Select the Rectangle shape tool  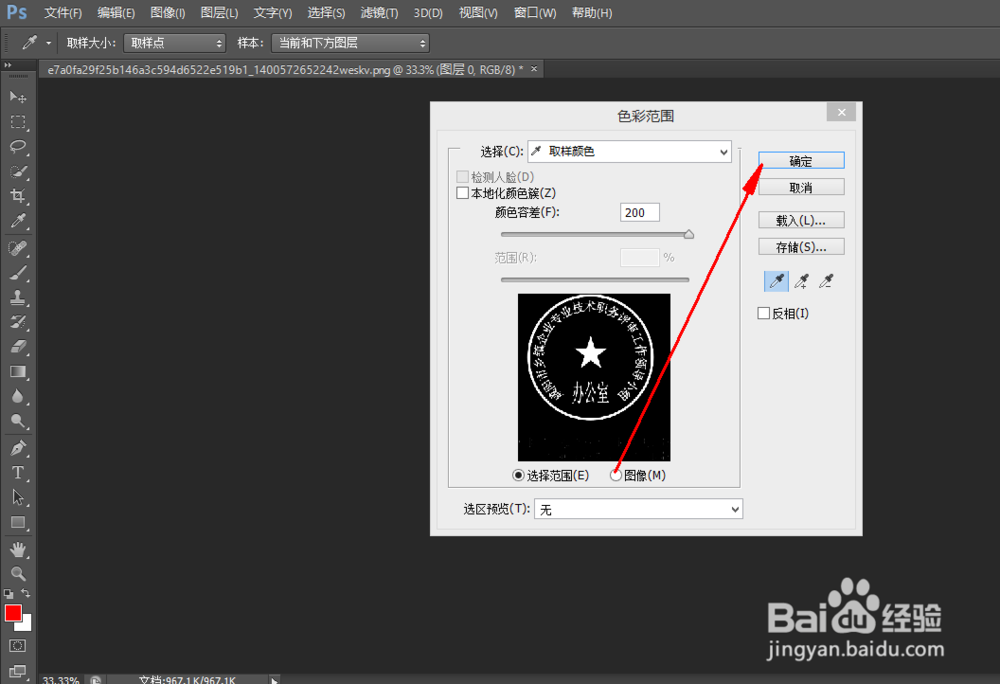[18, 523]
